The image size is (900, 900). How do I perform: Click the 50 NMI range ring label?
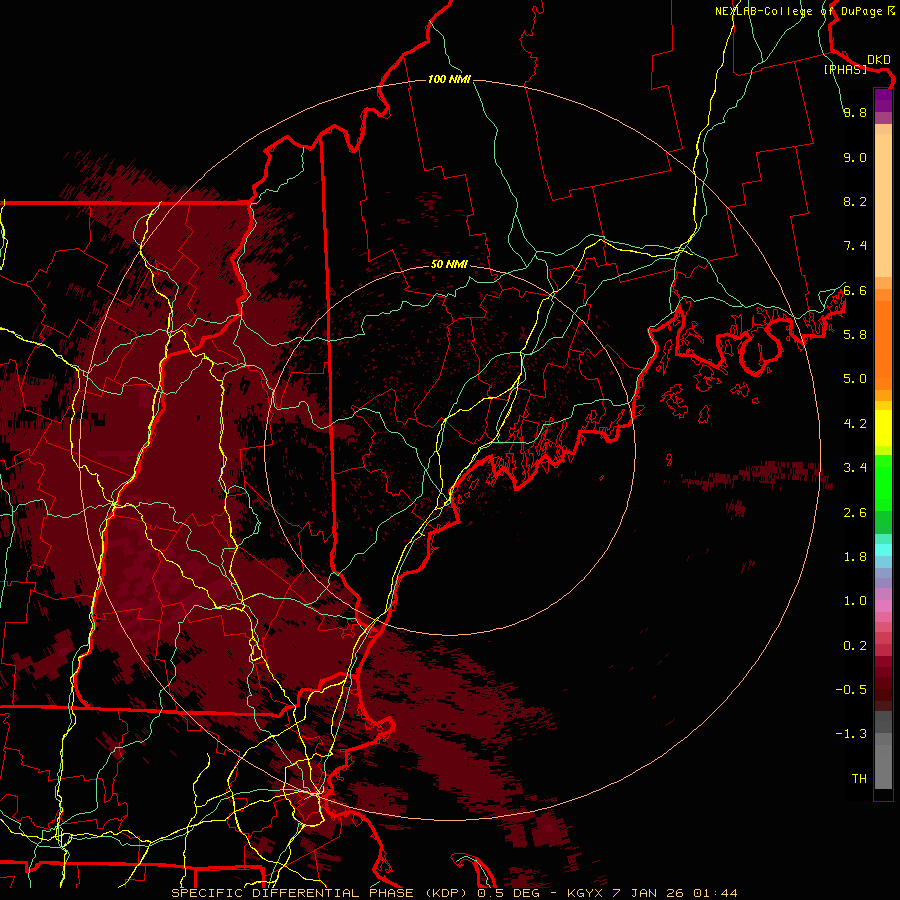point(449,264)
